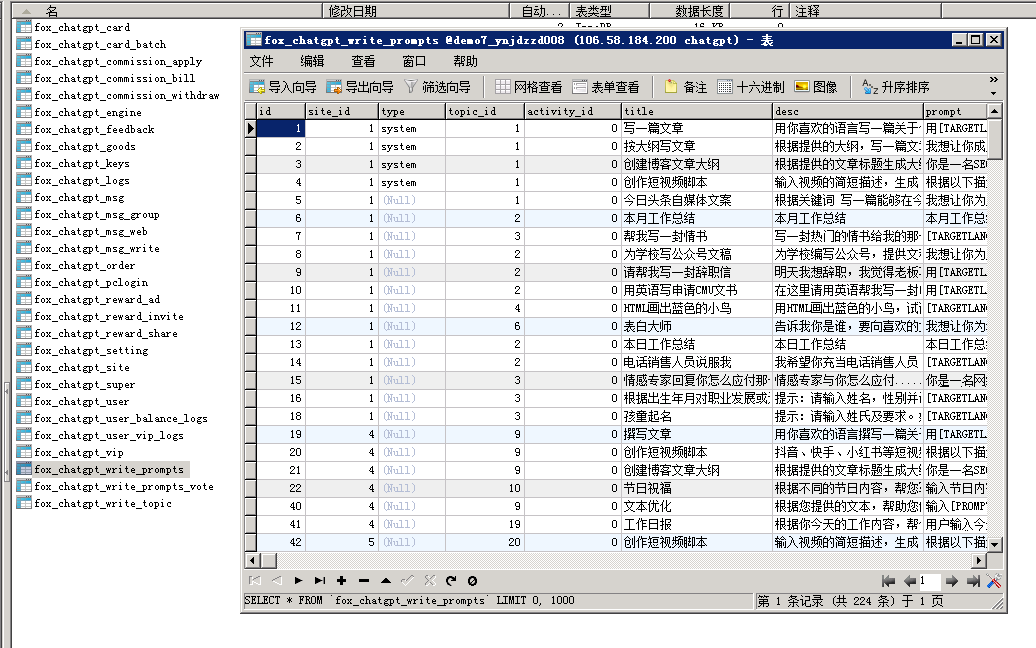Viewport: 1036px width, 648px height.
Task: Open the image viewer (图像)
Action: click(820, 86)
